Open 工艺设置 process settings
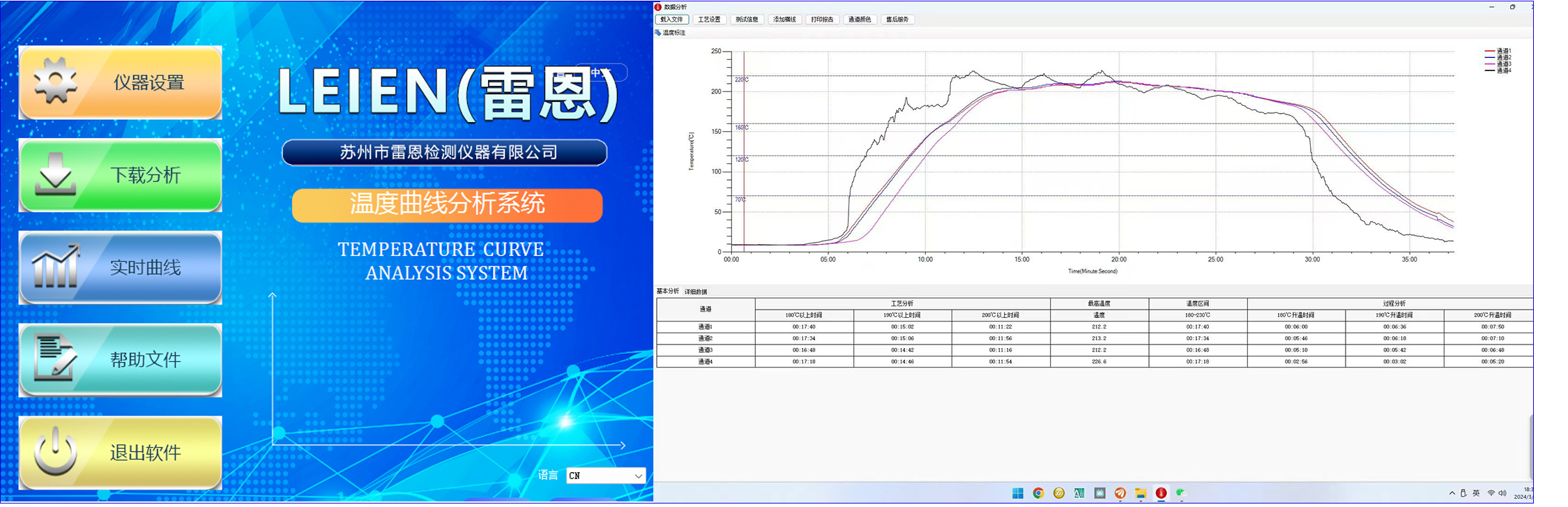The image size is (1568, 507). (710, 20)
